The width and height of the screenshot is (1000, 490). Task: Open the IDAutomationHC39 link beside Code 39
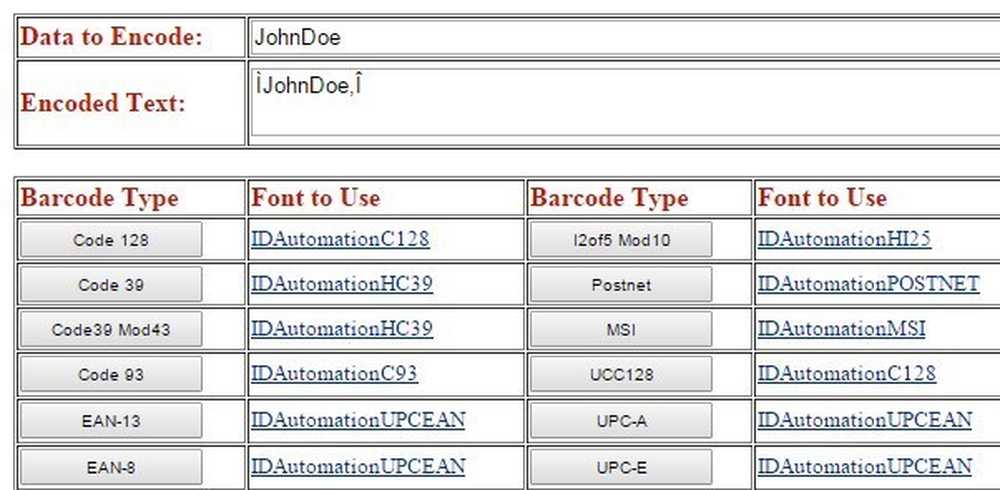pyautogui.click(x=342, y=283)
